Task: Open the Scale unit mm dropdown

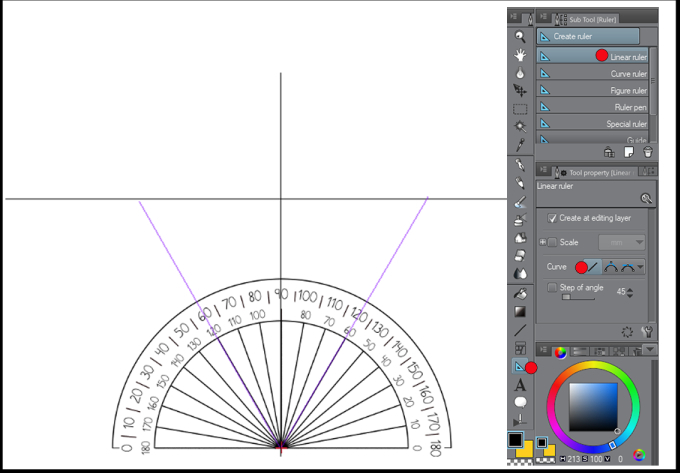Action: [621, 242]
